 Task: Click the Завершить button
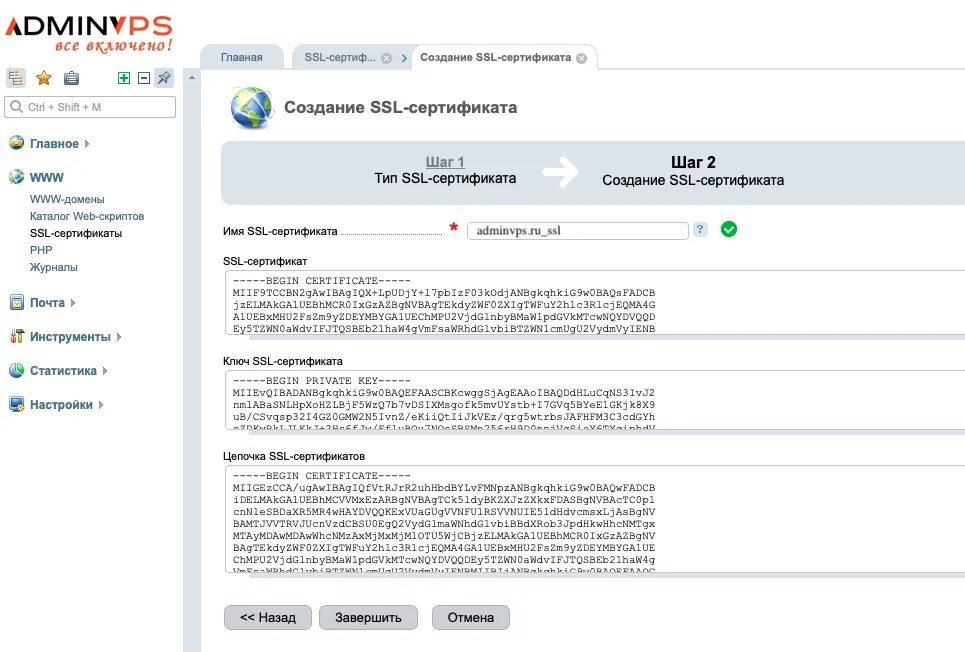[368, 618]
